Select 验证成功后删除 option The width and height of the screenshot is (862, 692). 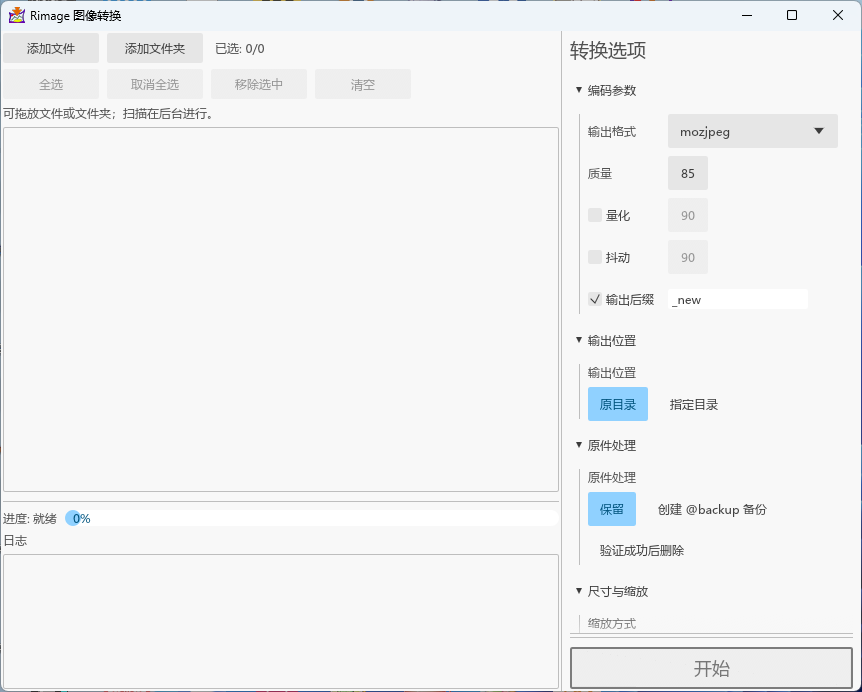tap(642, 551)
